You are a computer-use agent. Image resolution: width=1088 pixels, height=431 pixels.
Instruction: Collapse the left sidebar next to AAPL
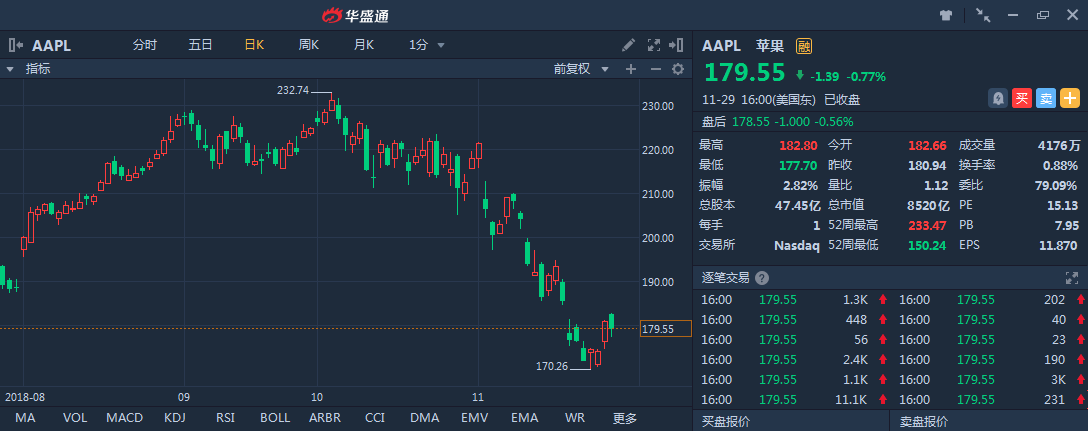(16, 45)
